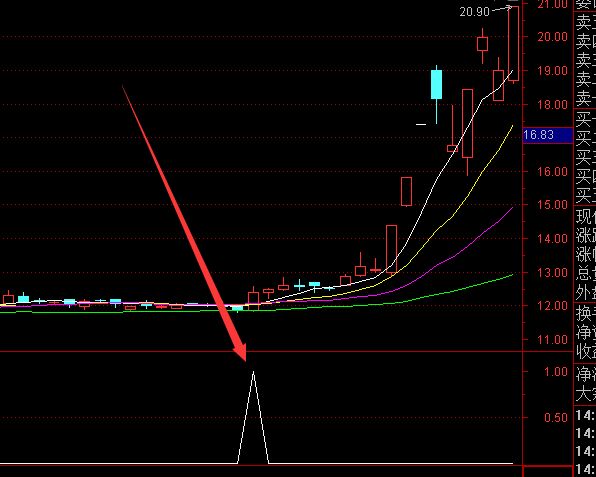This screenshot has height=477, width=596.
Task: Select the isolated red candle between 15.00 and 16.00
Action: pos(406,192)
